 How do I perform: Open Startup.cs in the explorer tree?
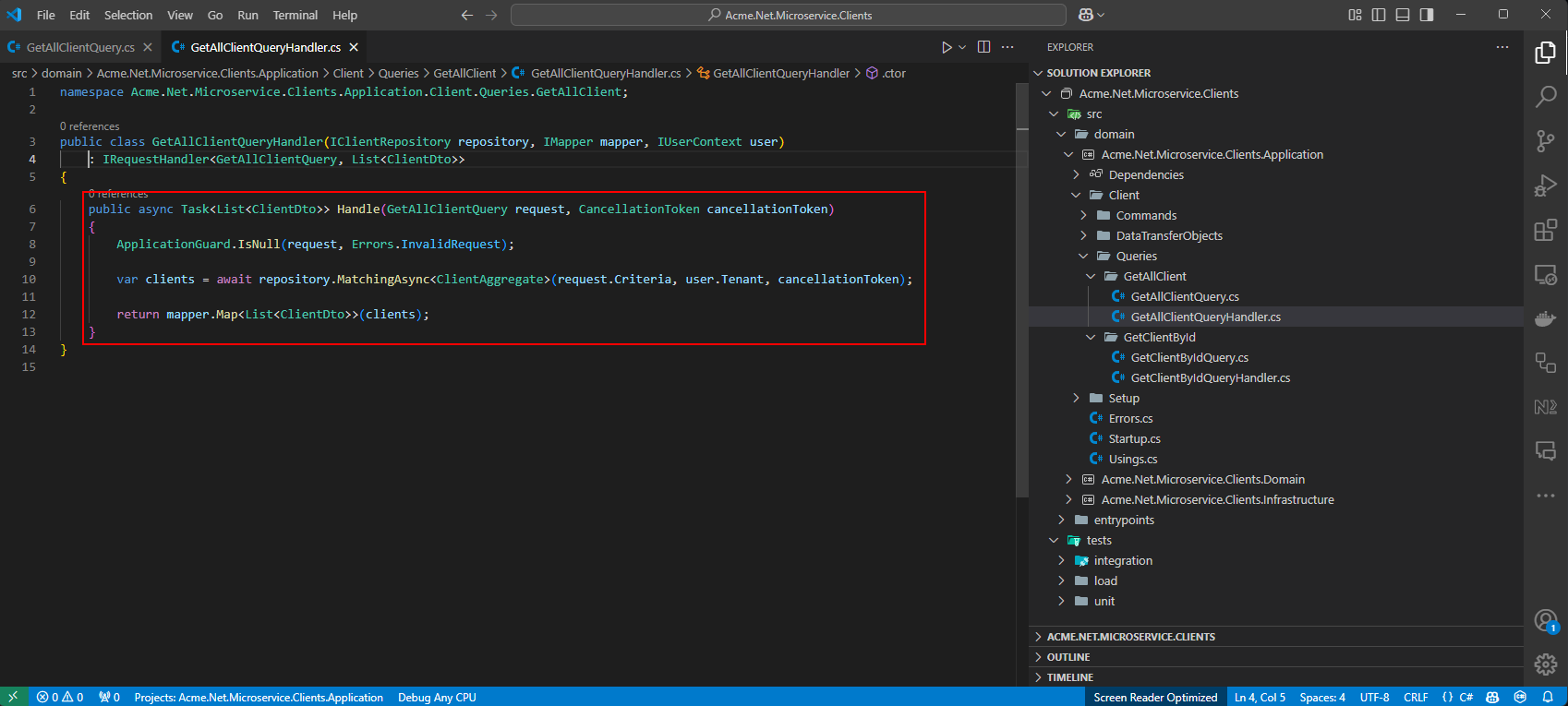1134,438
